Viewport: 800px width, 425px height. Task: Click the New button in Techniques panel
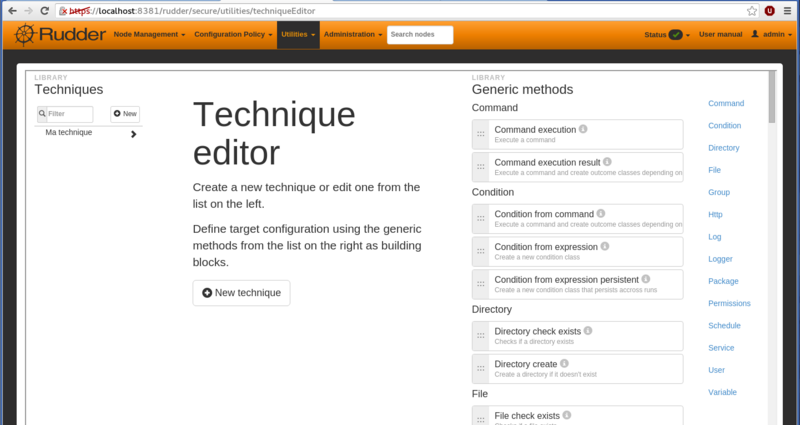pos(125,114)
